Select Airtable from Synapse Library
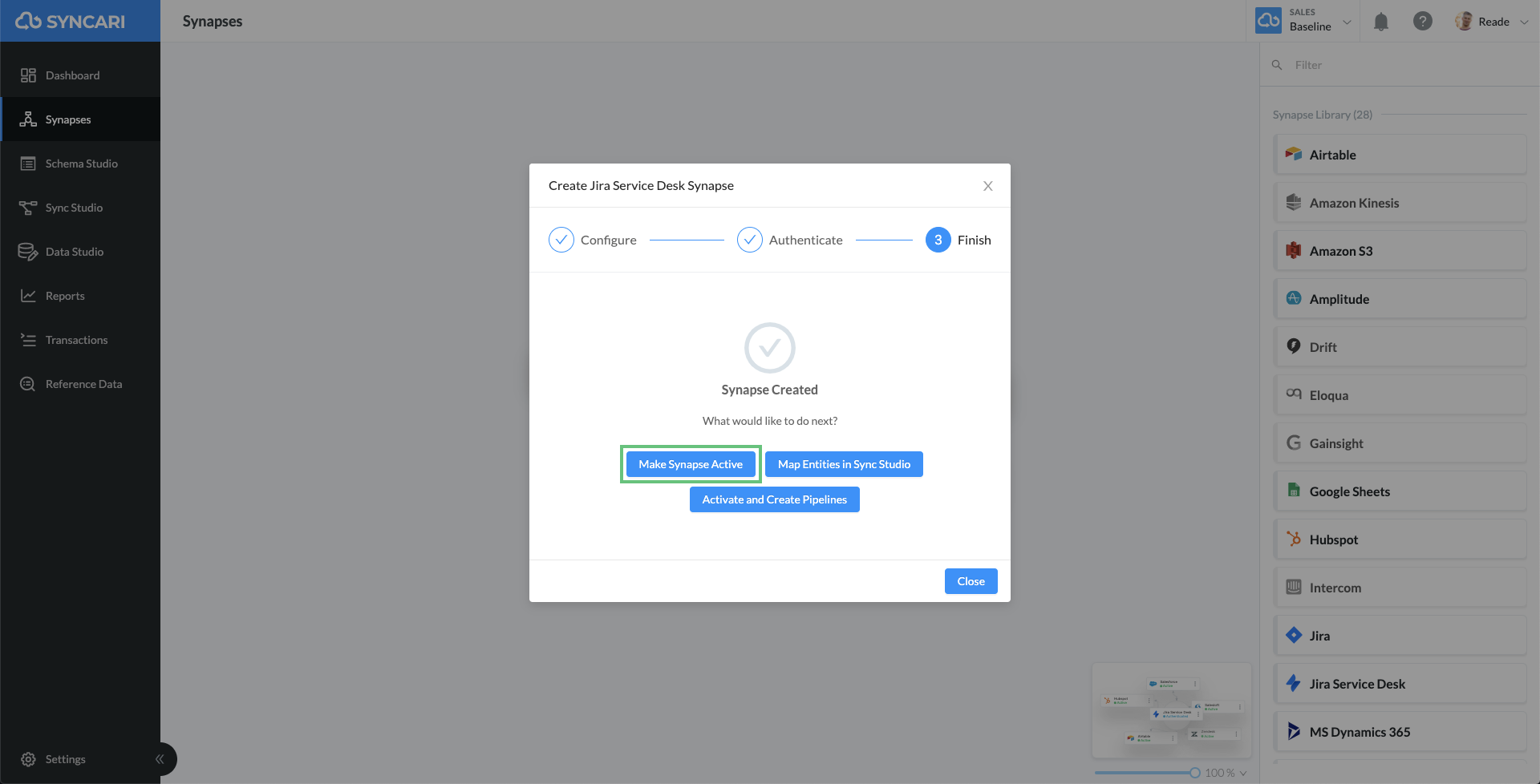The width and height of the screenshot is (1540, 784). [x=1400, y=155]
